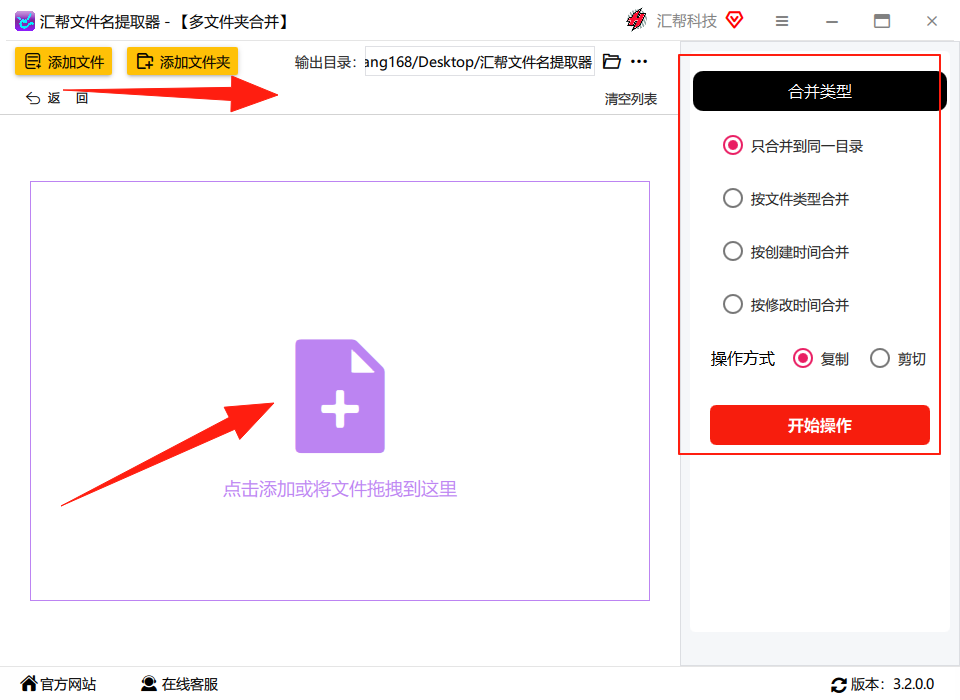960x700 pixels.
Task: Start the merge with 开始操作
Action: tap(820, 425)
